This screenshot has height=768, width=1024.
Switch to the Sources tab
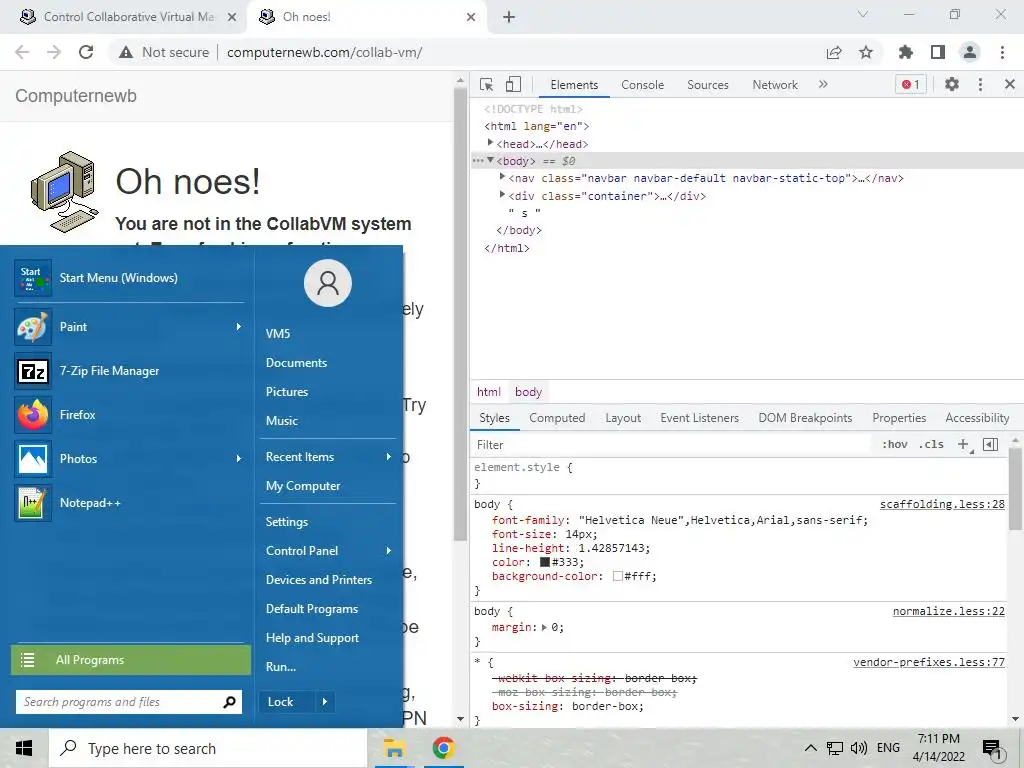(707, 85)
